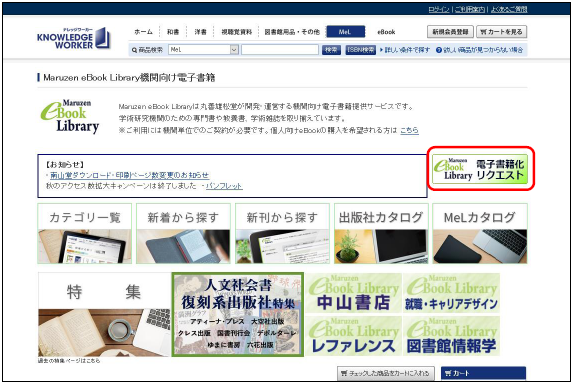Open the 洋書 menu item
This screenshot has height=384, width=574.
200,32
